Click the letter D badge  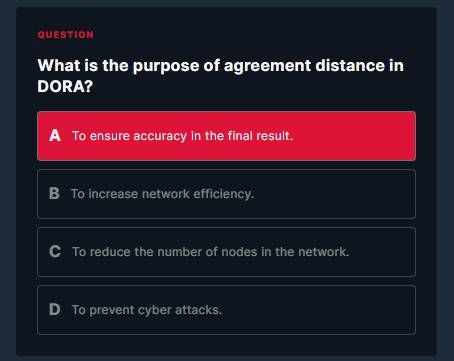55,310
